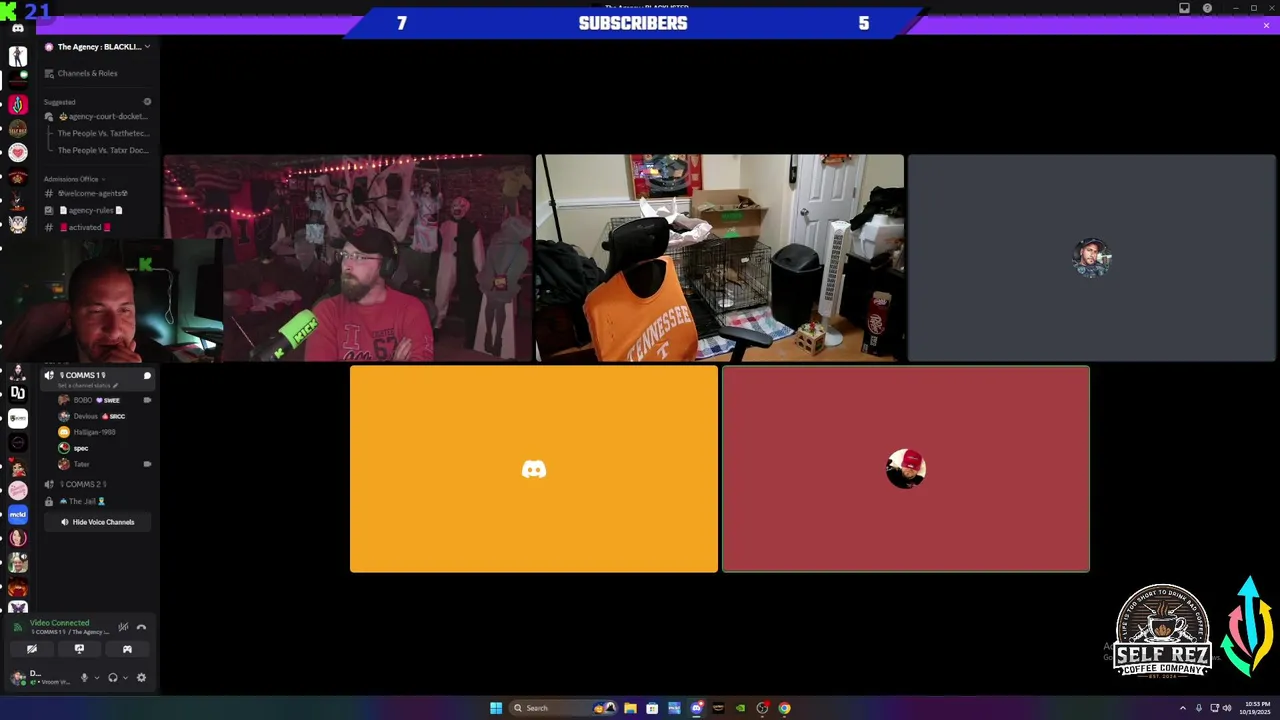Open server with heart circle icon
The width and height of the screenshot is (1280, 720).
pos(18,152)
